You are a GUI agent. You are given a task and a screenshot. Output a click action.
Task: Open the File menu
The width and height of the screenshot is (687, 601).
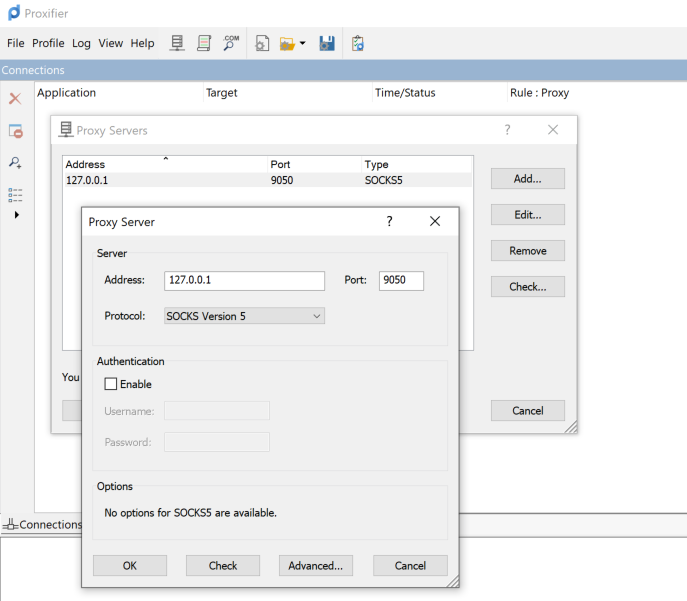point(16,43)
